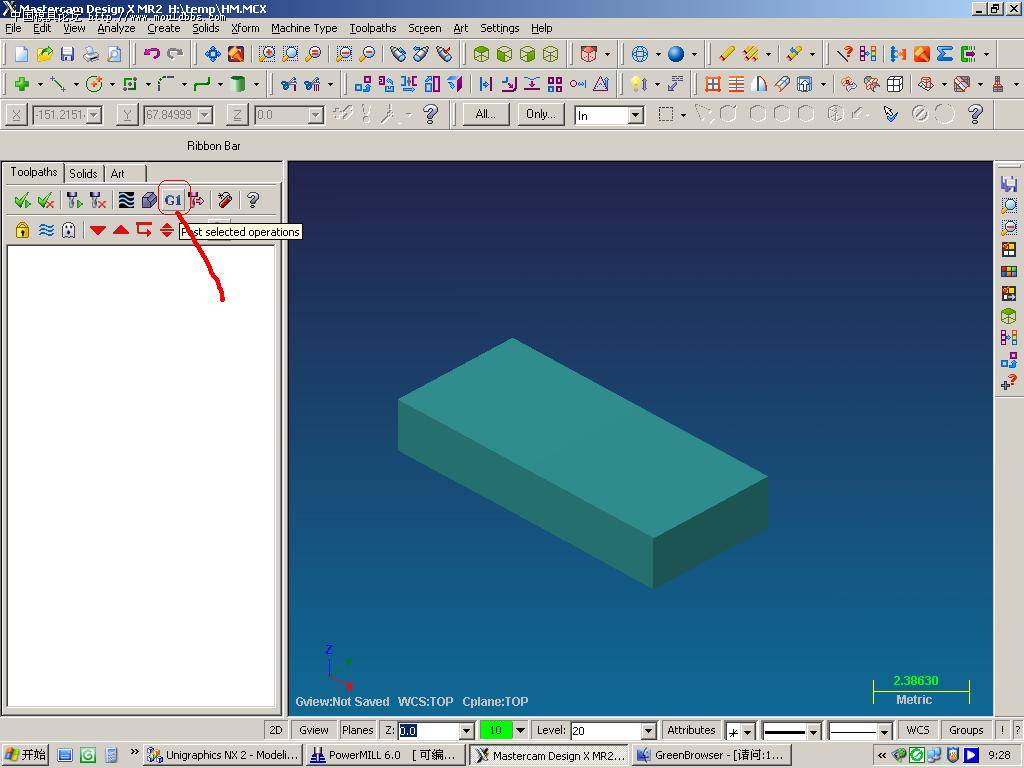The height and width of the screenshot is (768, 1024).
Task: Delete all operations red eraser icon
Action: (x=225, y=200)
